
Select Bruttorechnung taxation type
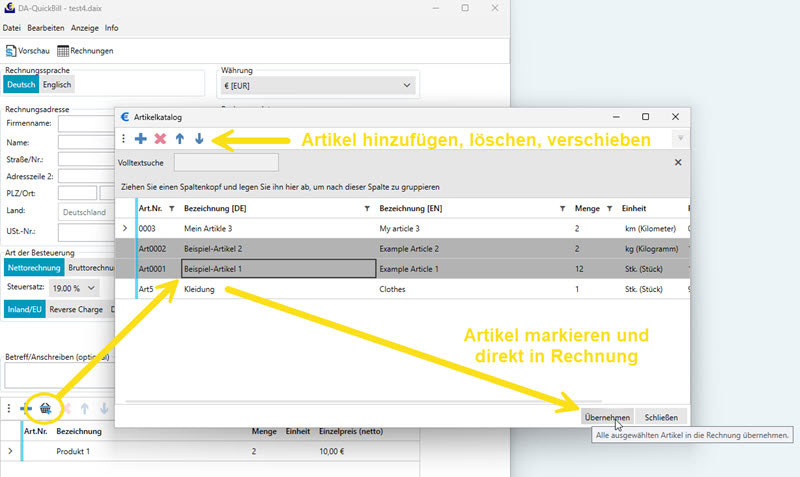(x=90, y=268)
